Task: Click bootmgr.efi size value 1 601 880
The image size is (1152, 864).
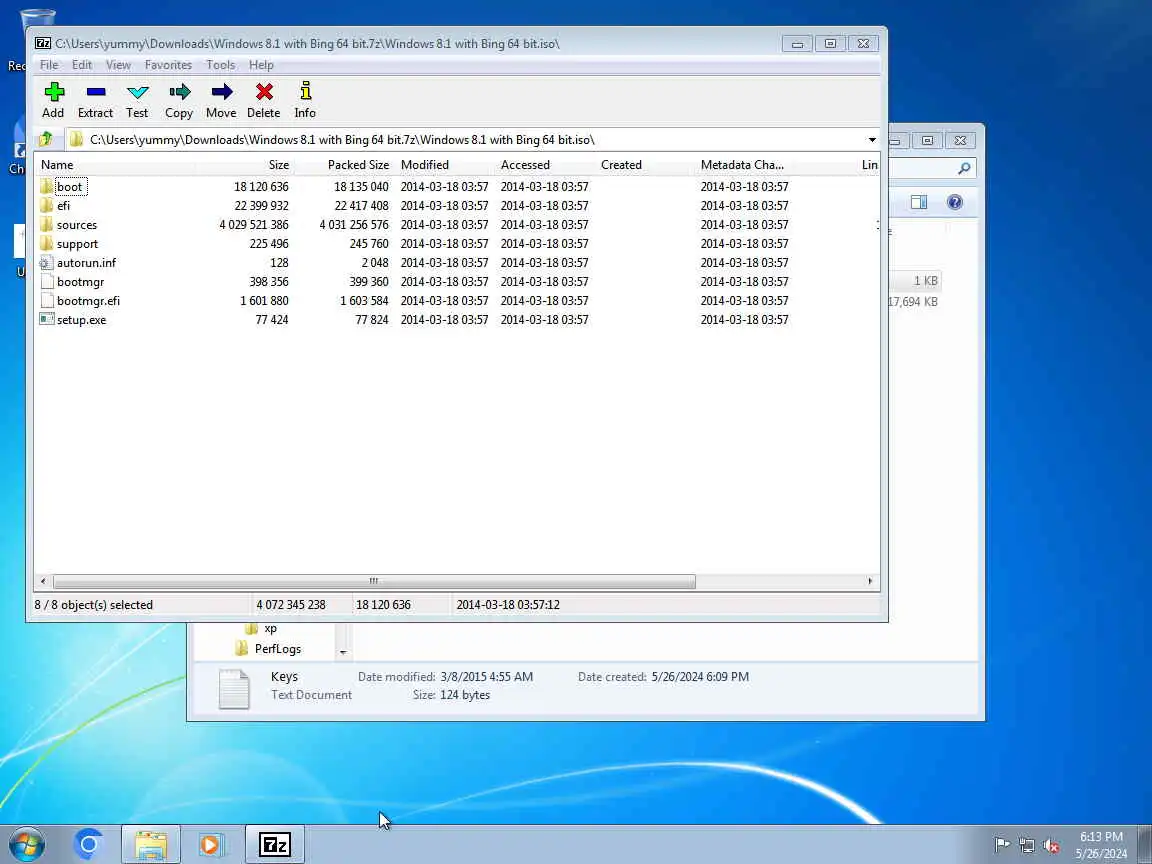Action: coord(264,300)
